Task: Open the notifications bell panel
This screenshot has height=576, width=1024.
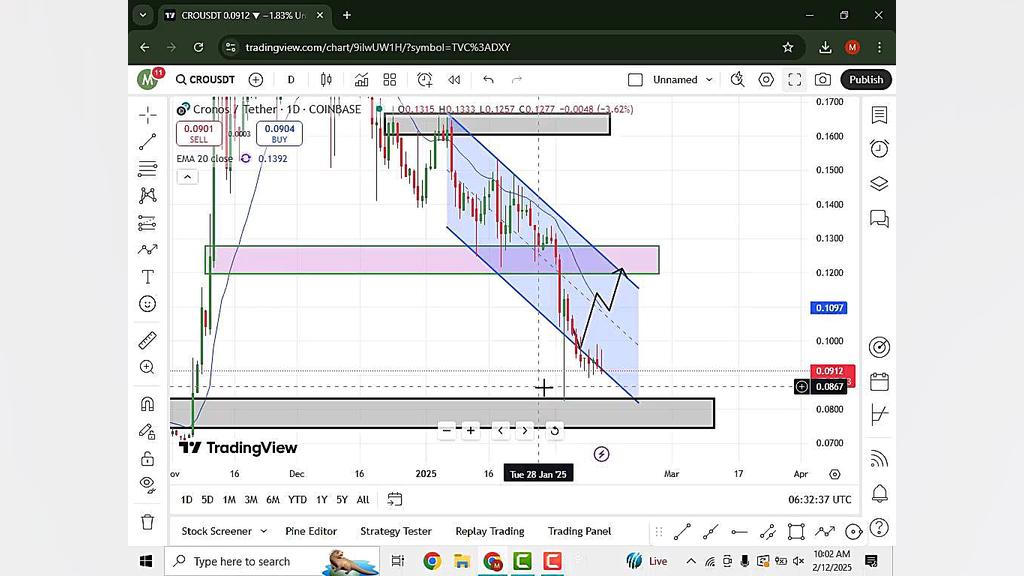Action: click(x=879, y=493)
